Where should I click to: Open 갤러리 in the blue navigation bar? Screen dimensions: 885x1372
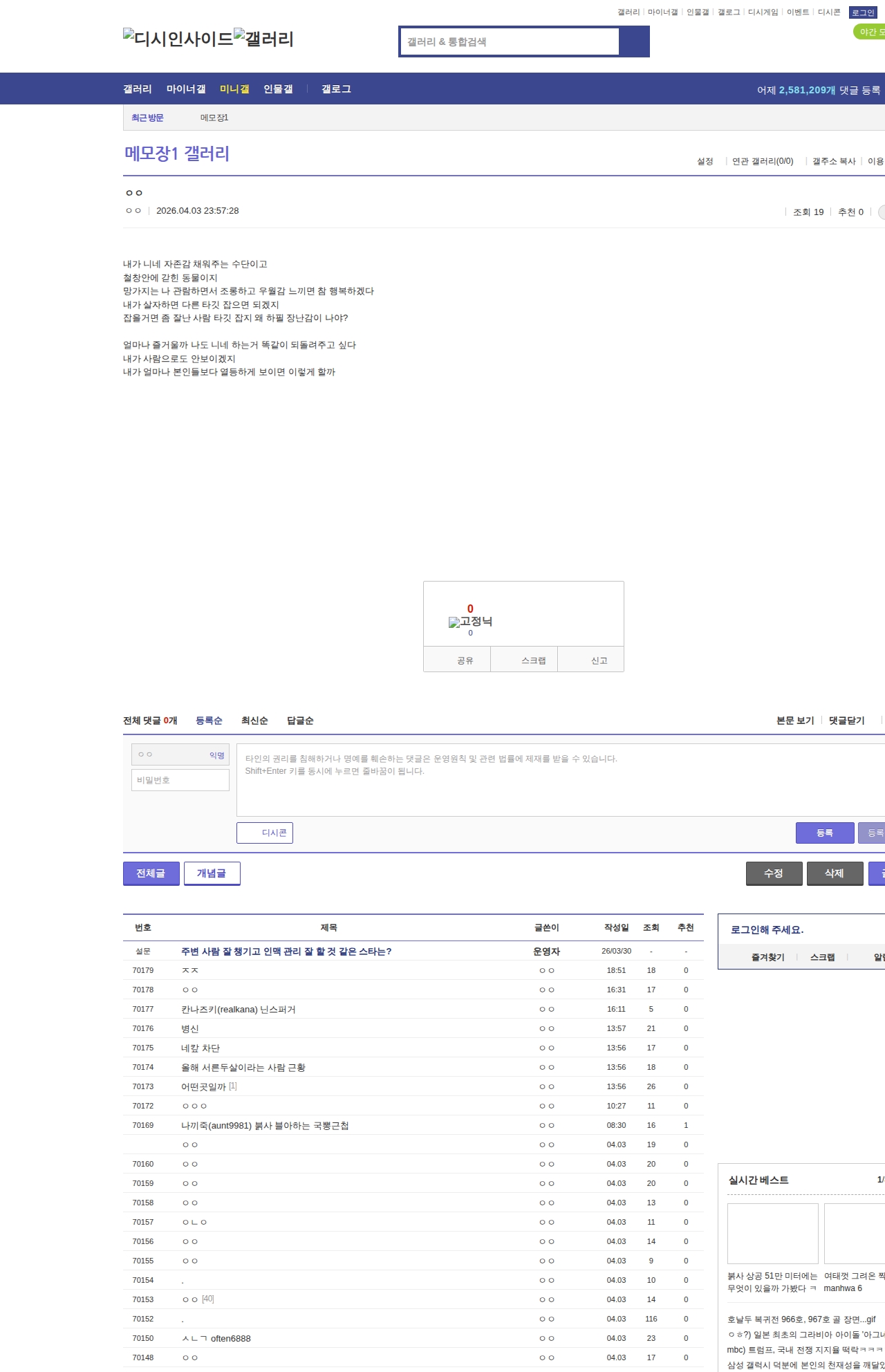[x=138, y=89]
